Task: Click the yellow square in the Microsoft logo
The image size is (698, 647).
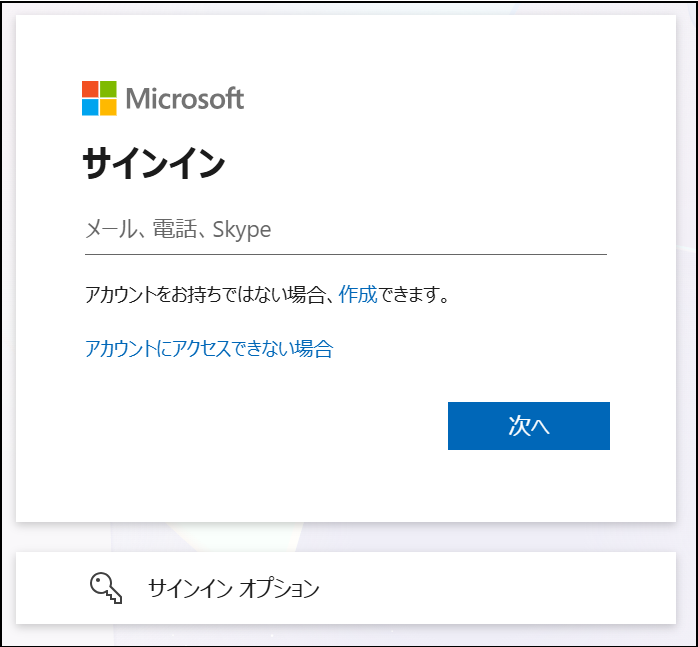Action: pos(108,107)
